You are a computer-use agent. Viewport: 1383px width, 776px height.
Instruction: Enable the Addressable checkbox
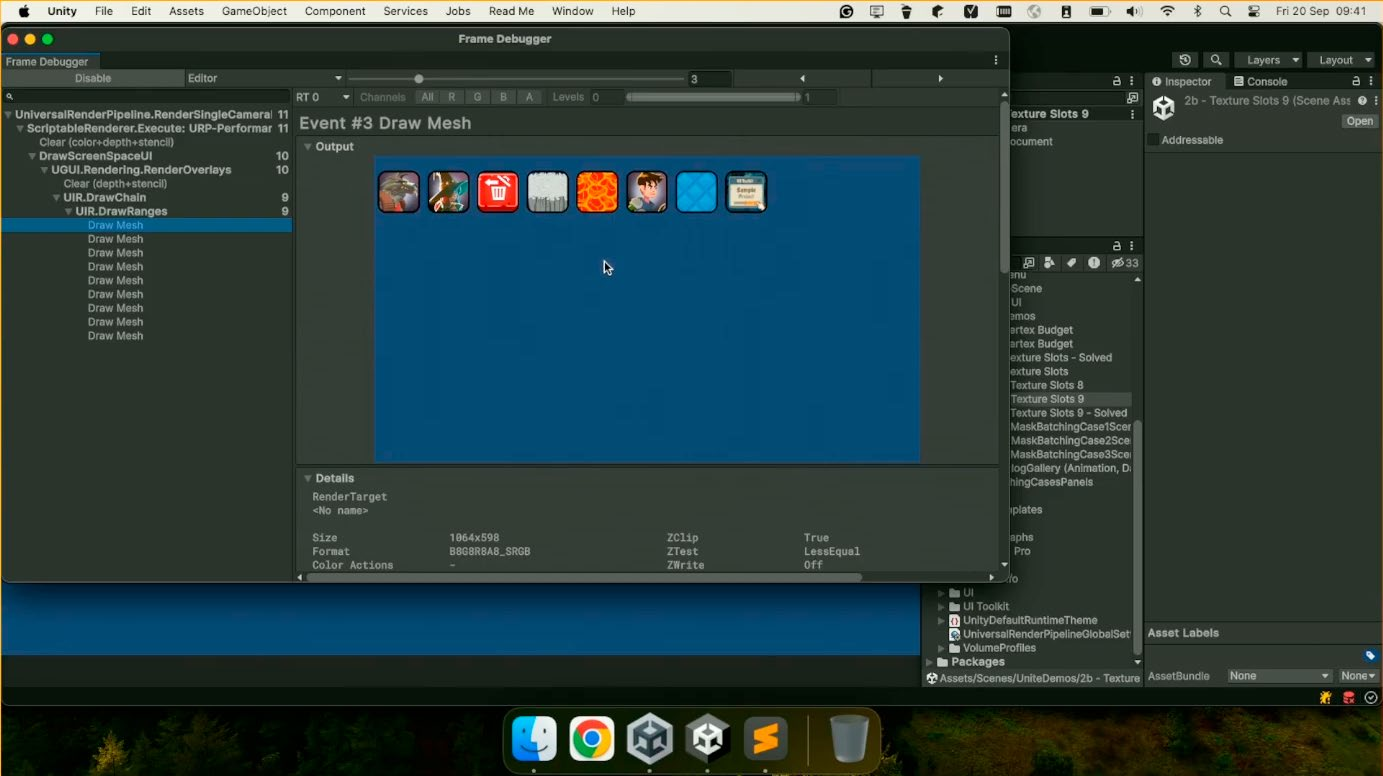[x=1153, y=140]
